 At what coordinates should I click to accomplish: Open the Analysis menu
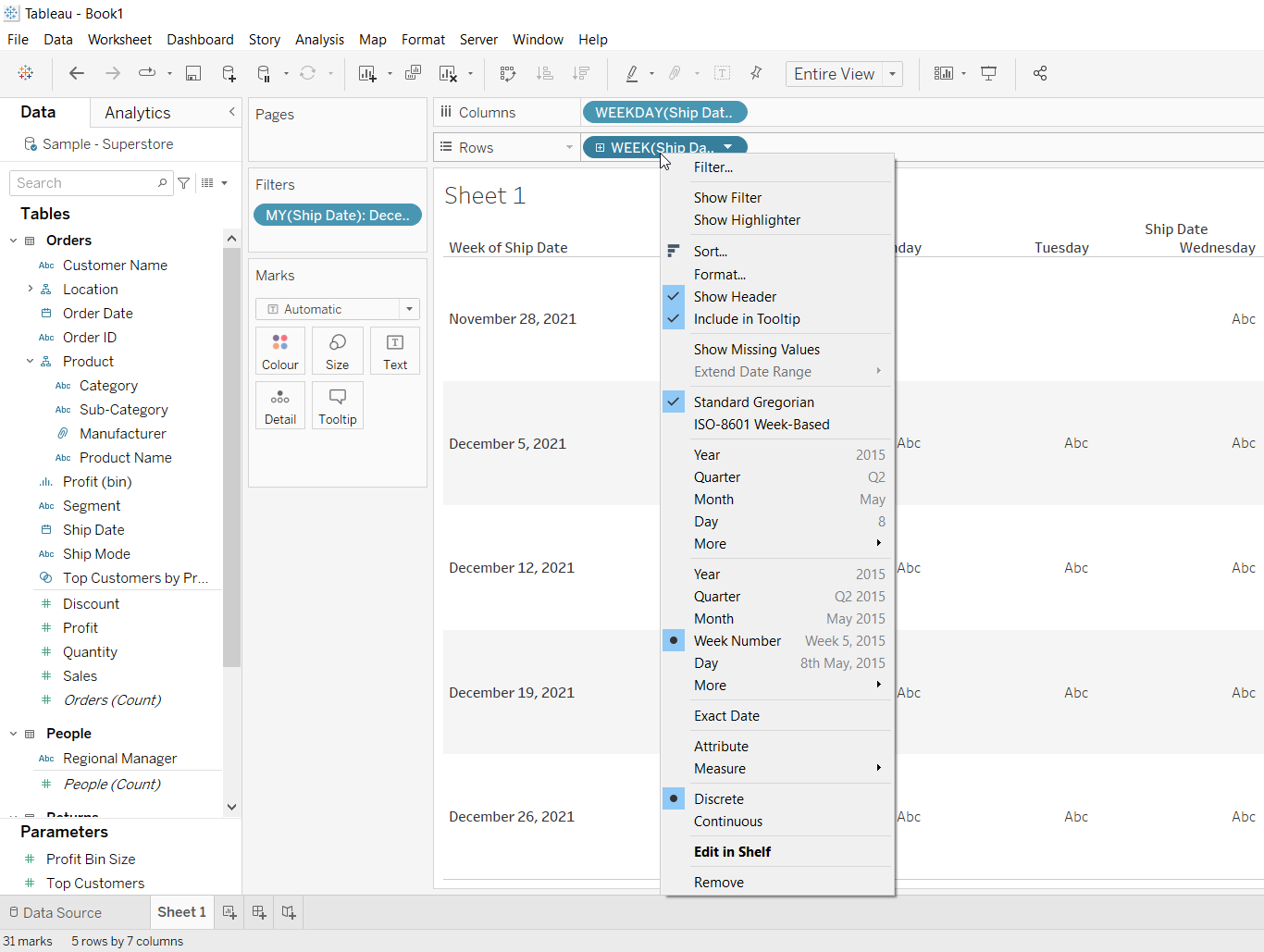tap(319, 39)
